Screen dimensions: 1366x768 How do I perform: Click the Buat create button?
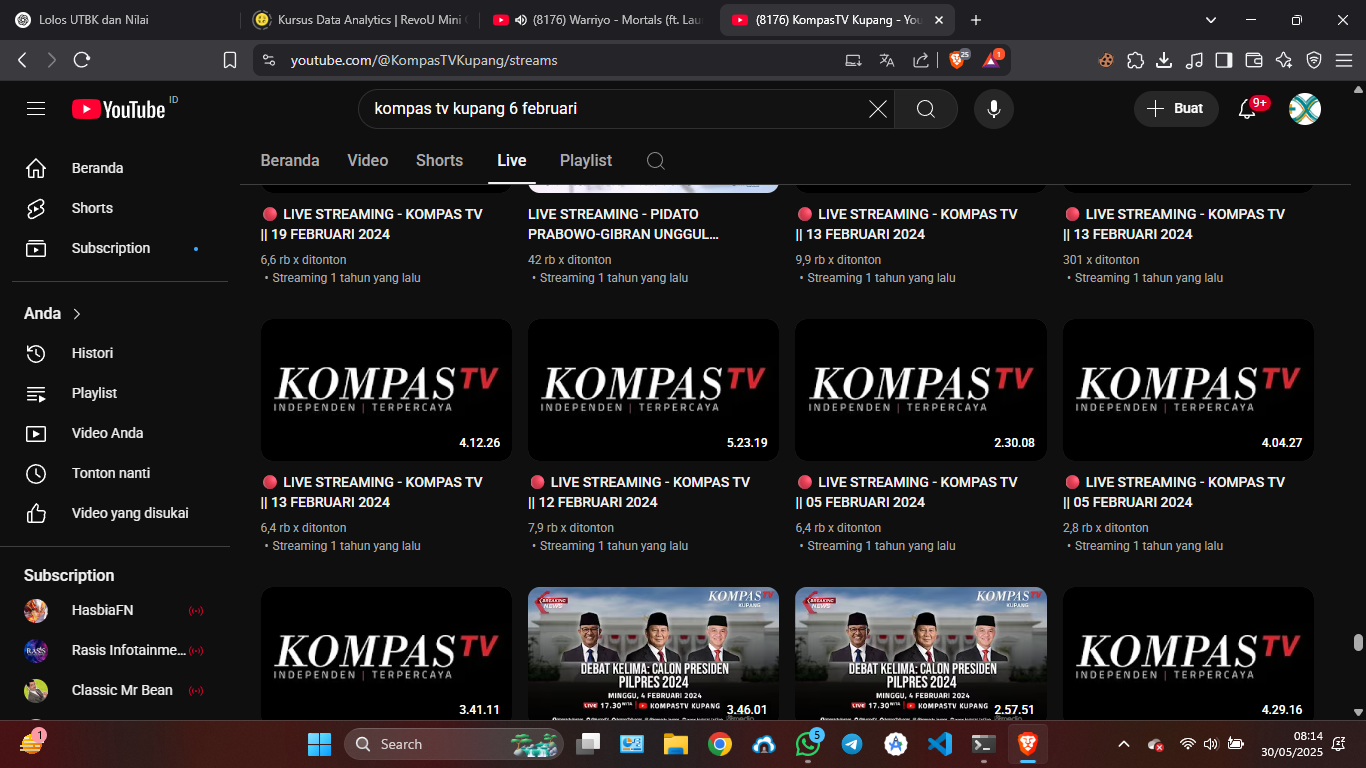click(1176, 109)
